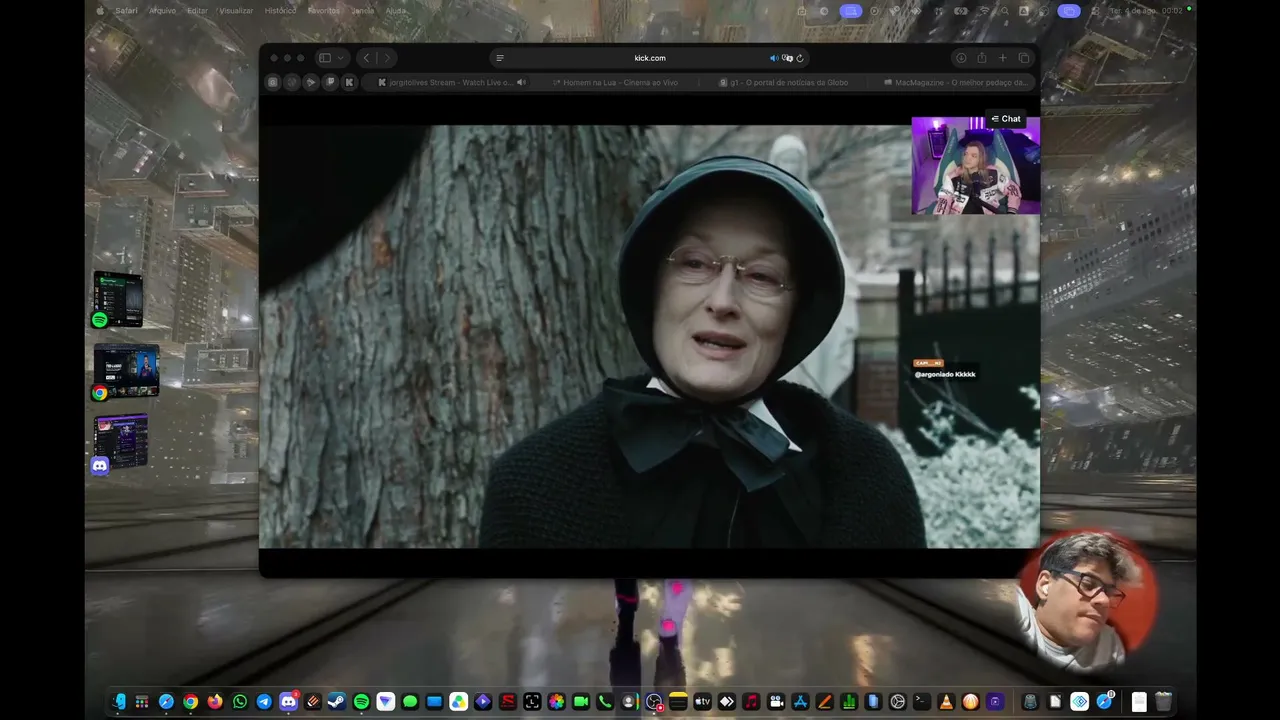This screenshot has height=720, width=1280.
Task: Select the Chrome window thumbnail in Stage Manager
Action: (125, 372)
